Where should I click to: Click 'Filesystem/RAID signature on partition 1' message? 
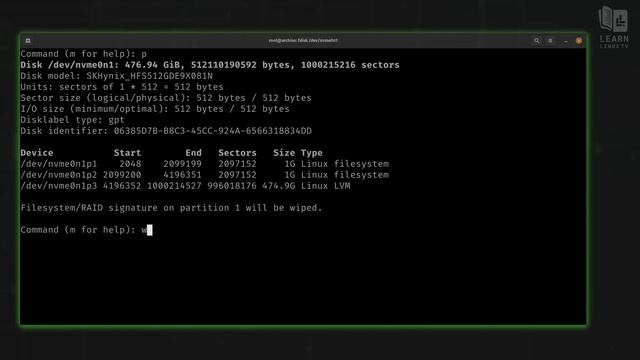tap(171, 208)
